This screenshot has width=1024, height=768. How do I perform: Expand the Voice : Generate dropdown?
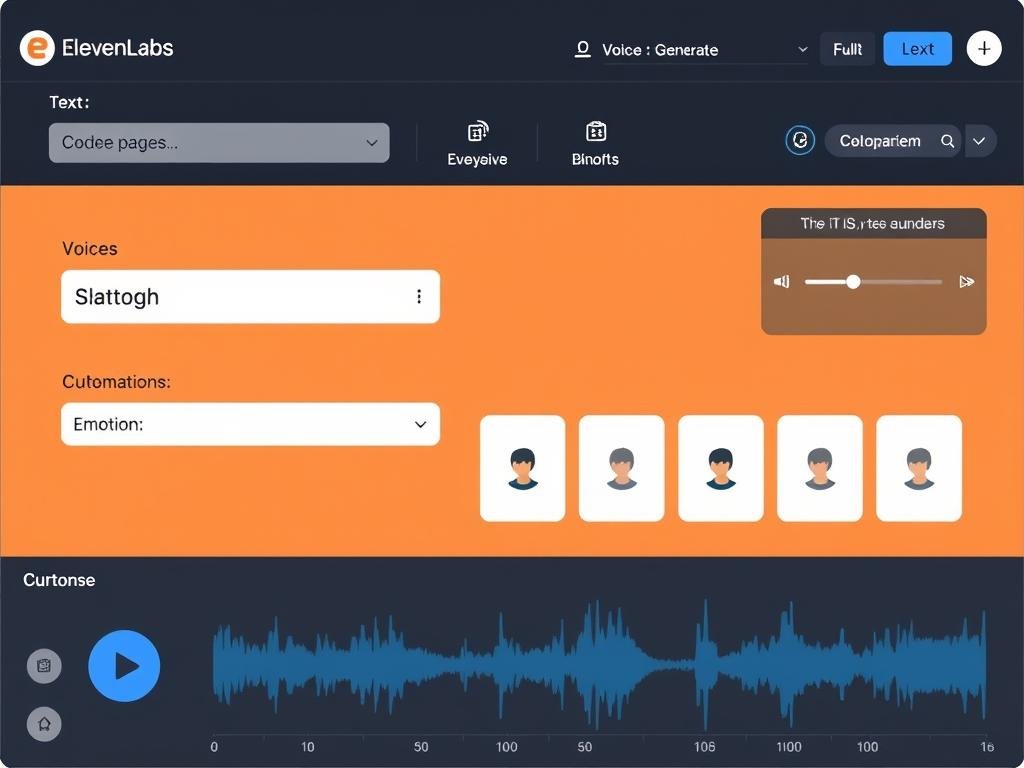pos(803,49)
